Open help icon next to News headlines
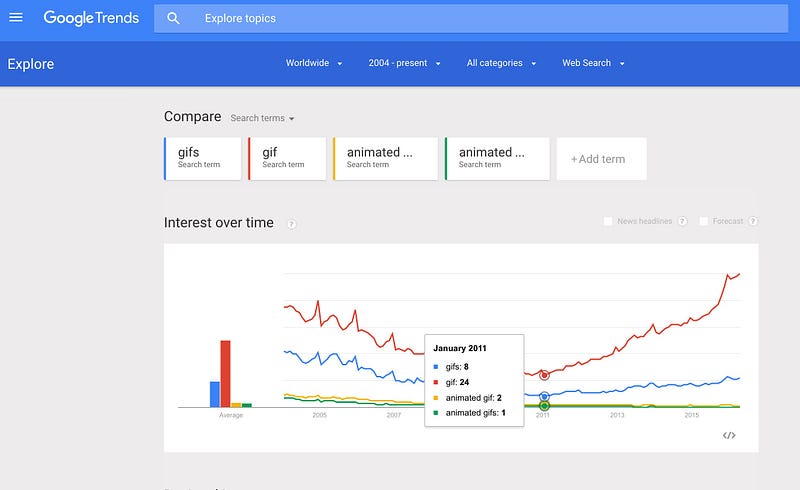Viewport: 800px width, 490px height. 683,221
